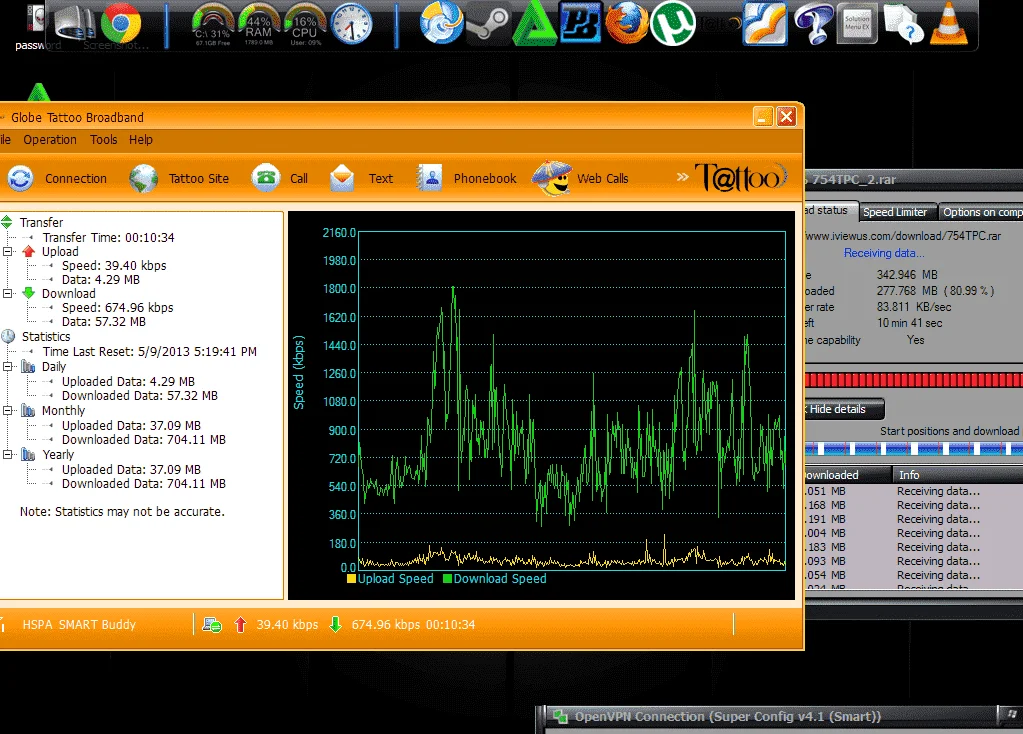The image size is (1023, 734).
Task: Click the Connection refresh icon
Action: coord(20,178)
